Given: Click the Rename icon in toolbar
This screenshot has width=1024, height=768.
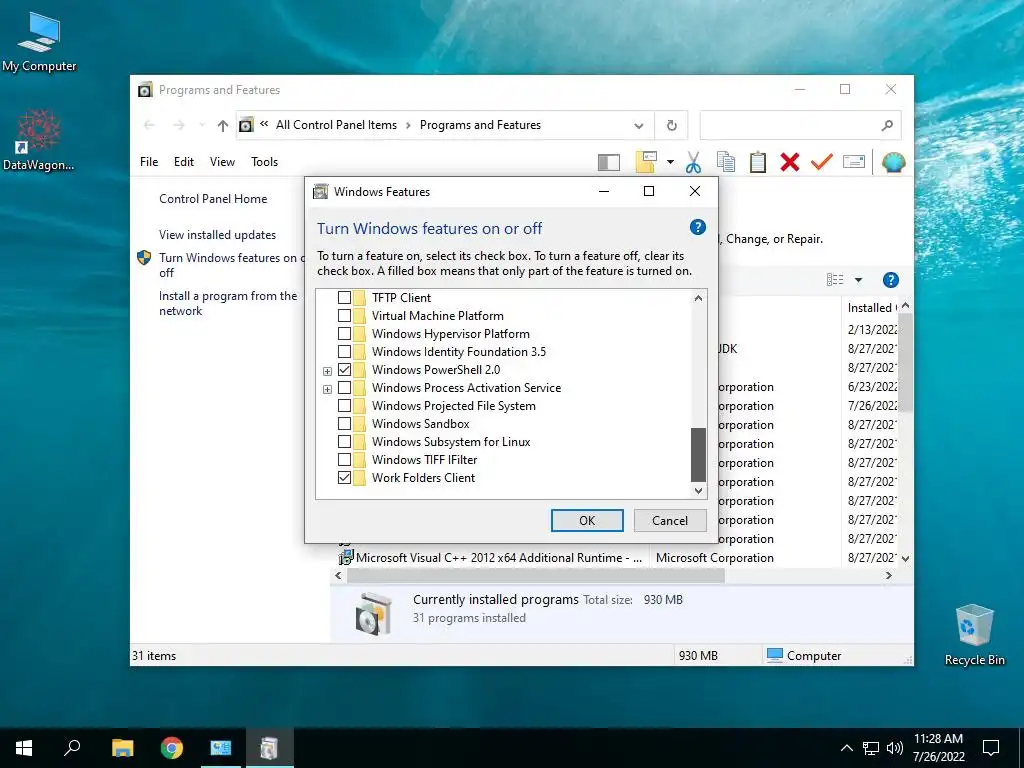Looking at the screenshot, I should point(854,161).
